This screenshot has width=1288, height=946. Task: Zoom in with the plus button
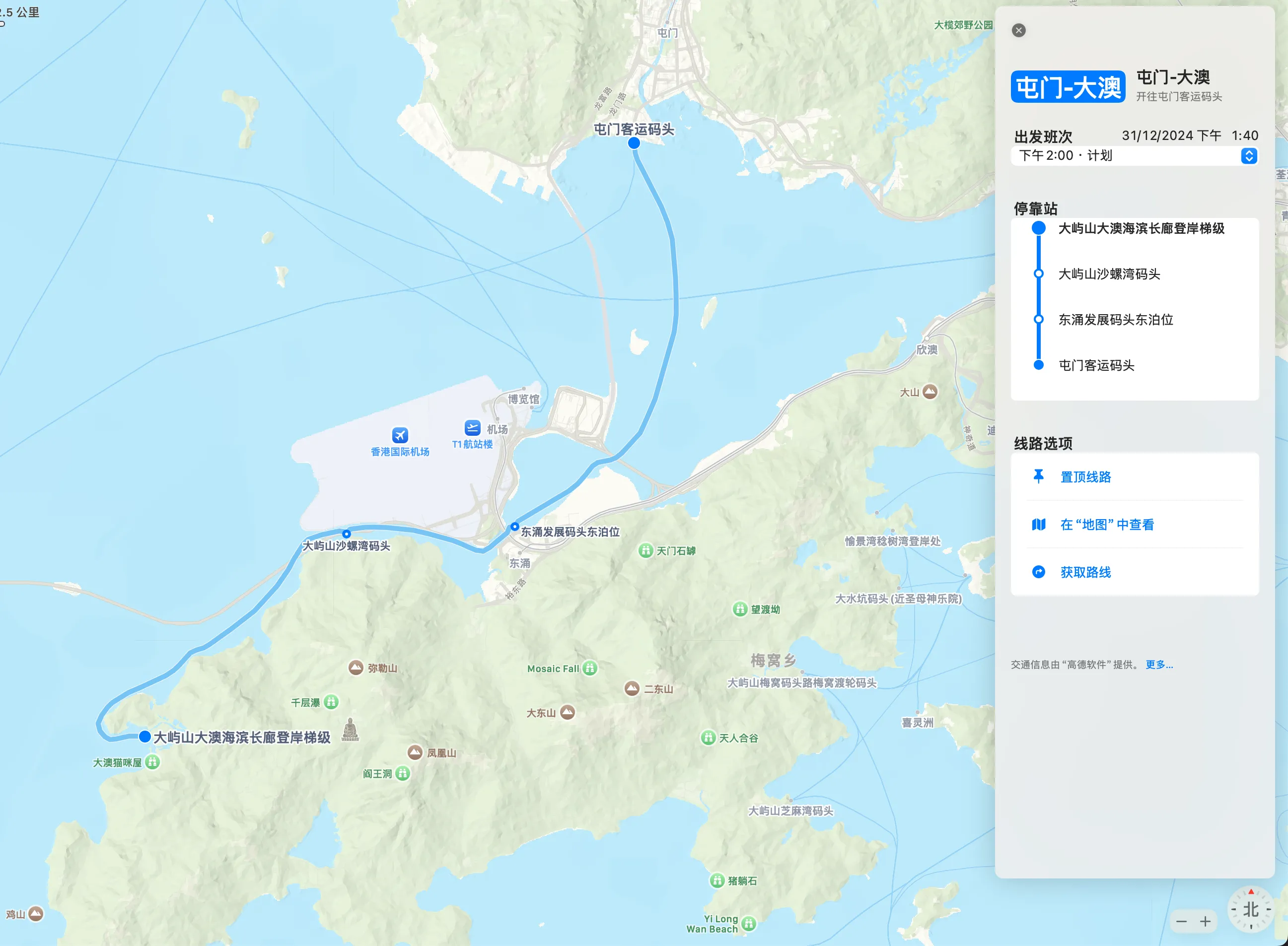1206,921
